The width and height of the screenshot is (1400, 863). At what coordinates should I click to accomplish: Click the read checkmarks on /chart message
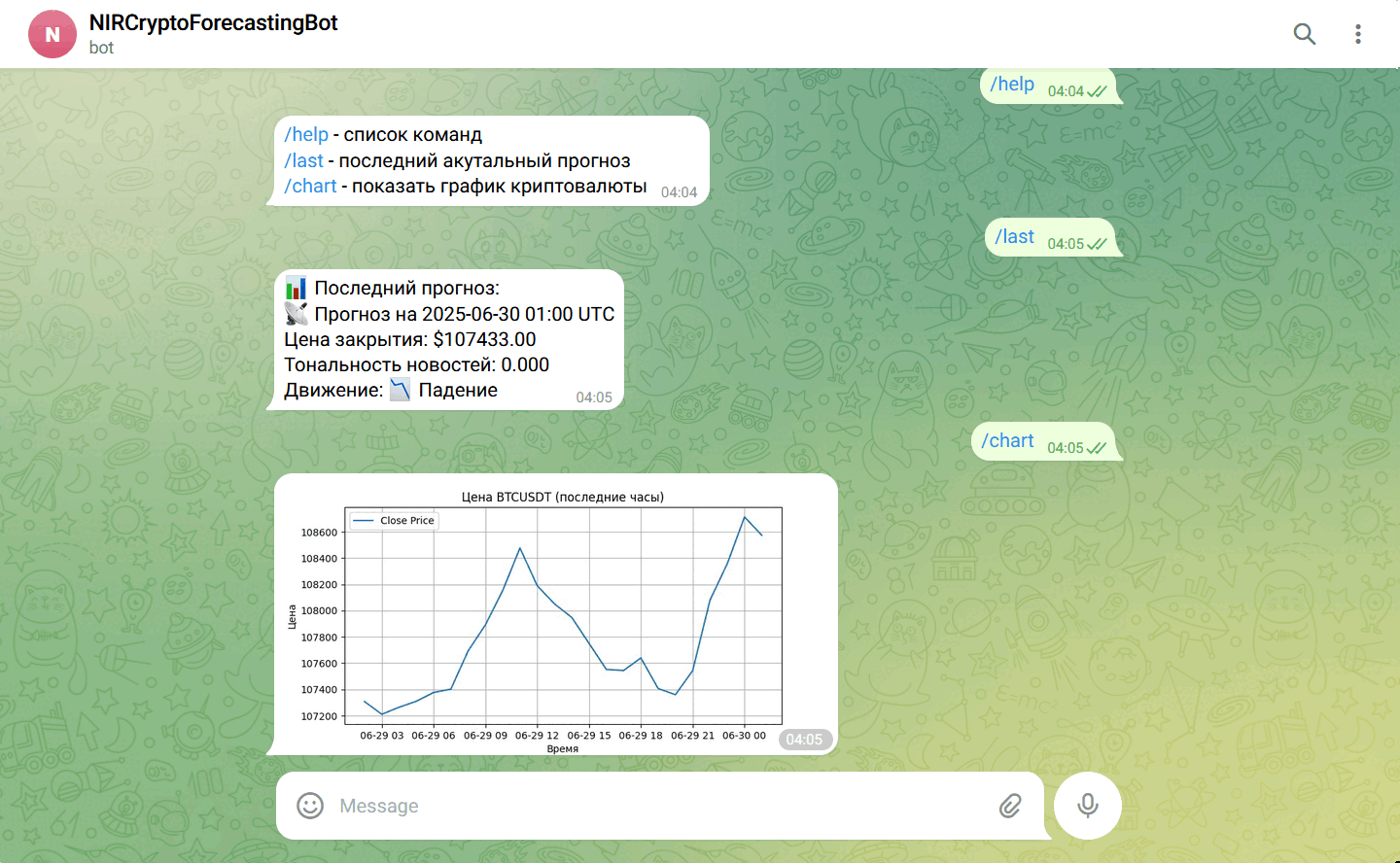1096,448
